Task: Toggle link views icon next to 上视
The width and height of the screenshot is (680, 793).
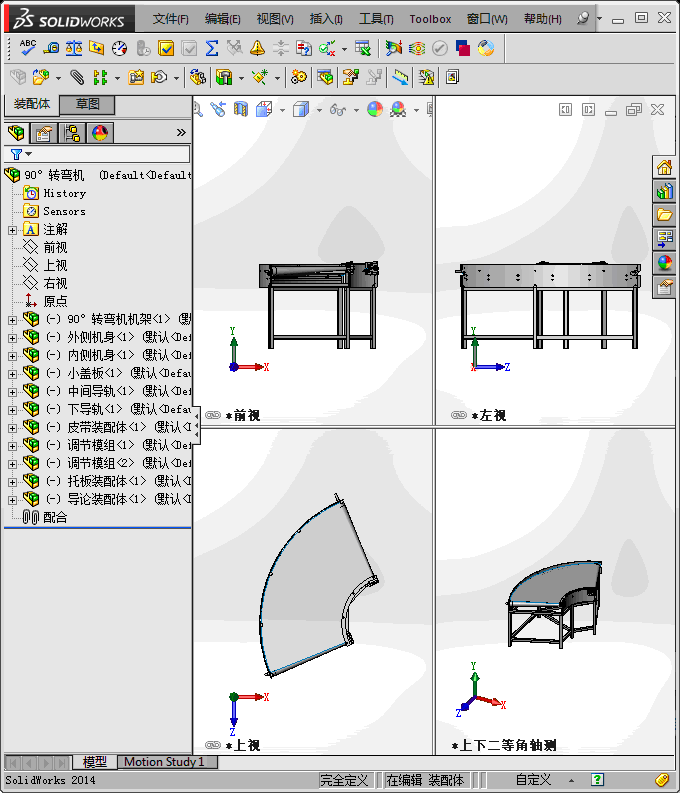Action: point(213,745)
